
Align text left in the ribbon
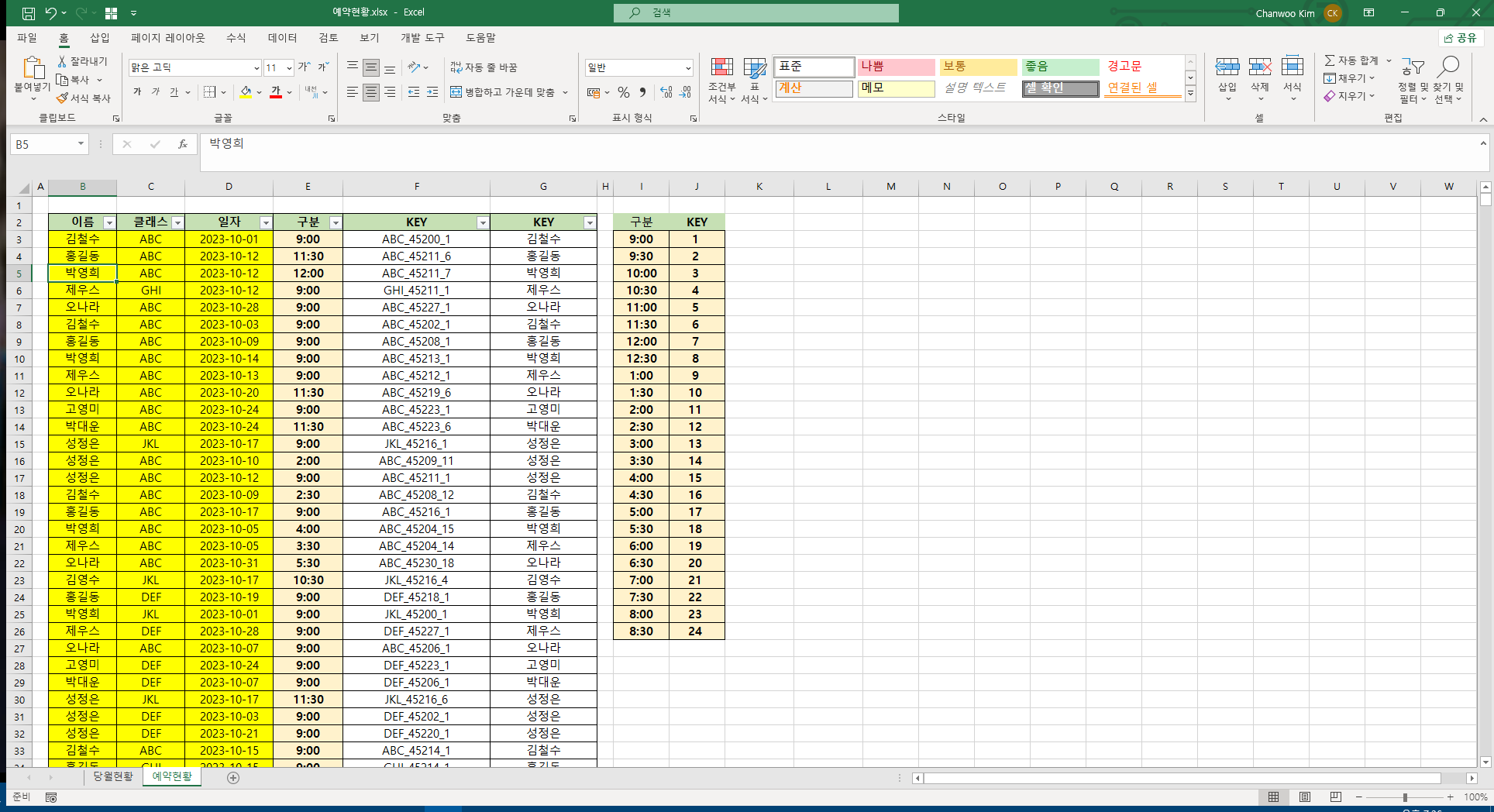[x=353, y=92]
